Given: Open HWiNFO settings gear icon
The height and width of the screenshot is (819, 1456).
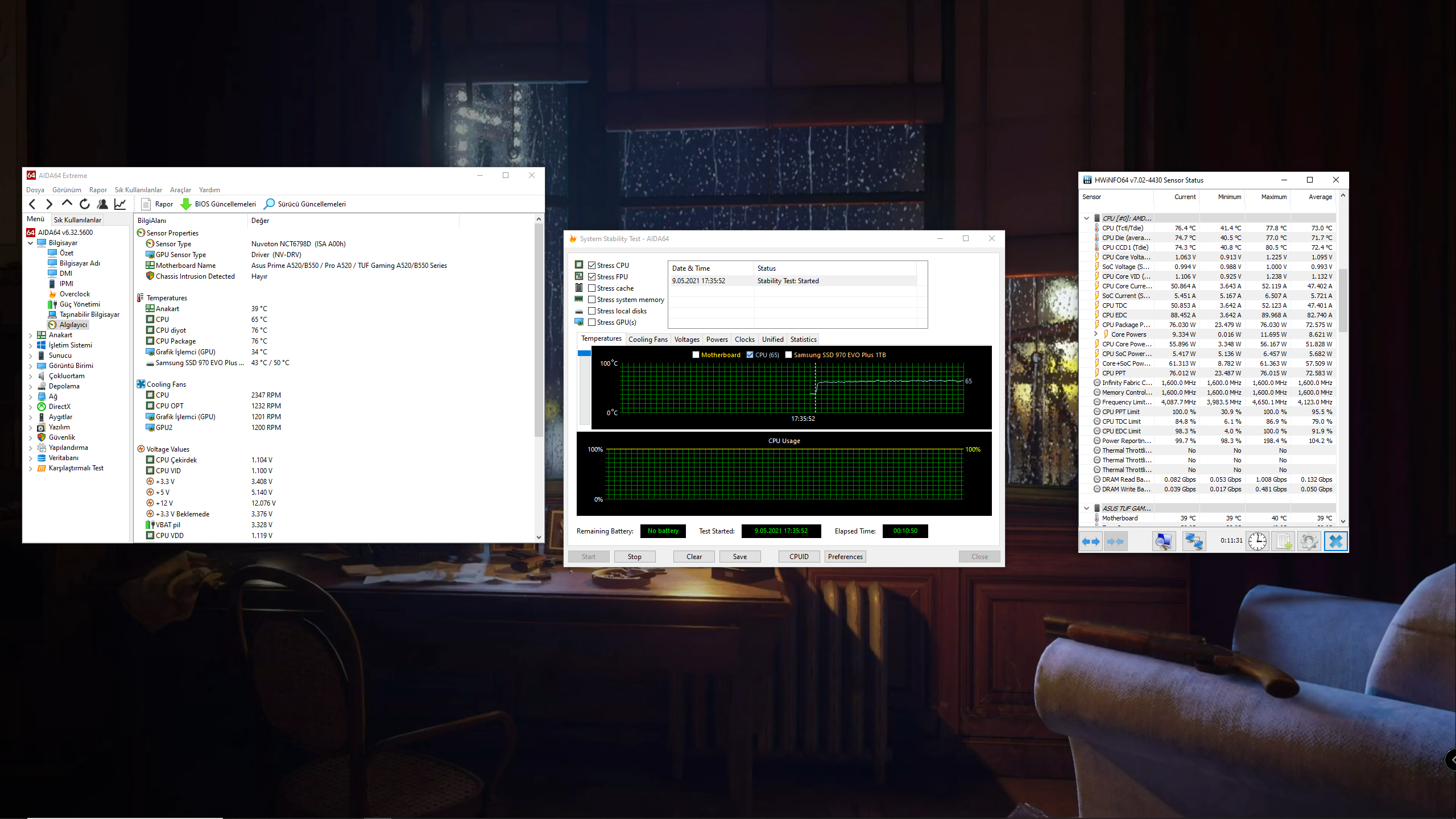Looking at the screenshot, I should 1309,541.
